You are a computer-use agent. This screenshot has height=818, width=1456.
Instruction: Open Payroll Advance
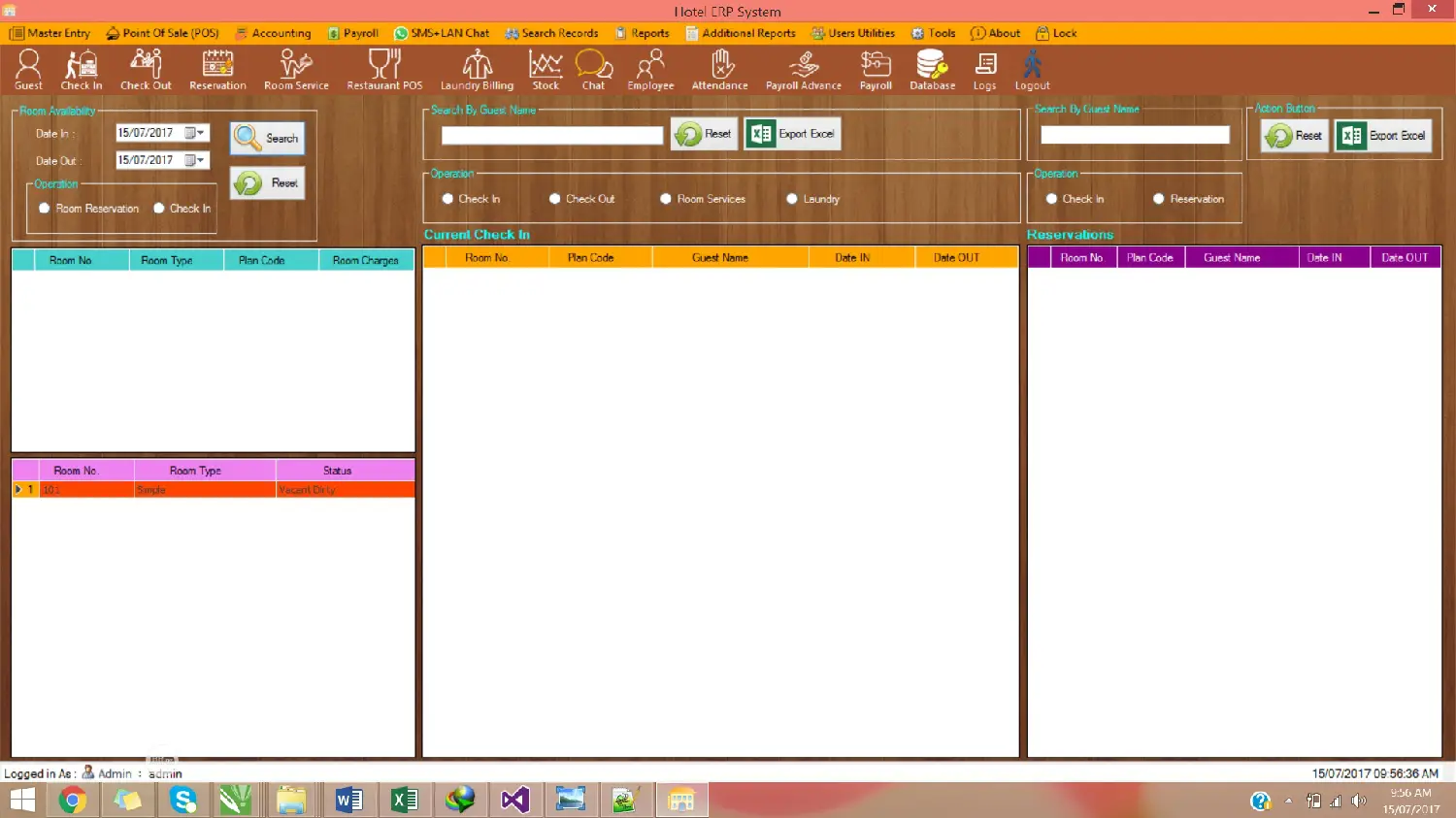click(x=803, y=70)
